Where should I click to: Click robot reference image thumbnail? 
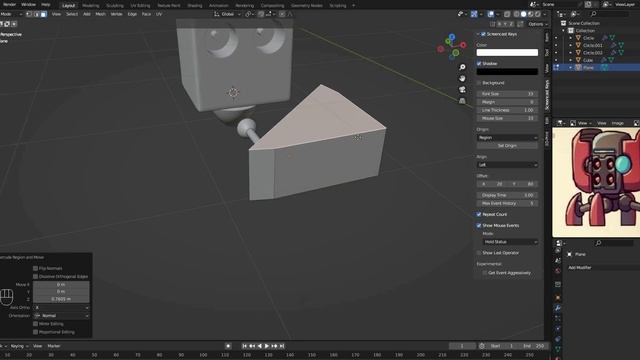[x=596, y=182]
